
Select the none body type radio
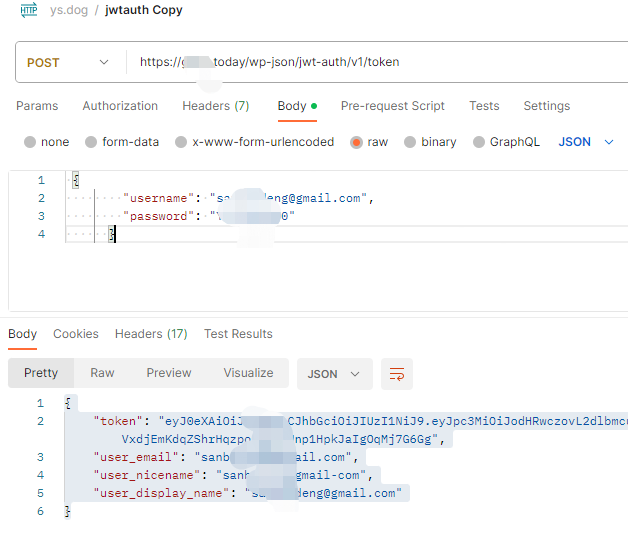click(30, 142)
